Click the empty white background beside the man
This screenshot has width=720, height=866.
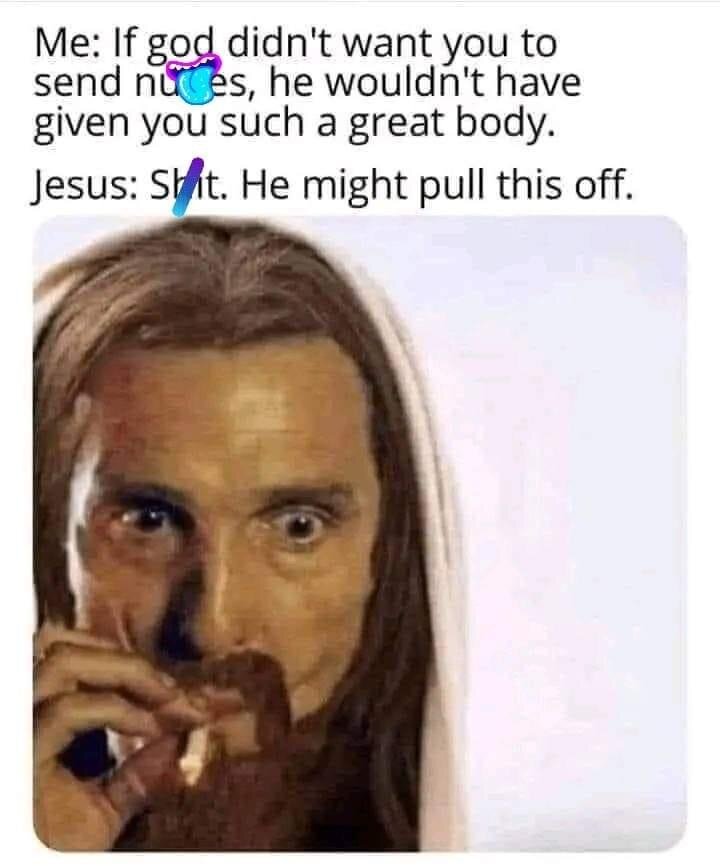(x=569, y=497)
